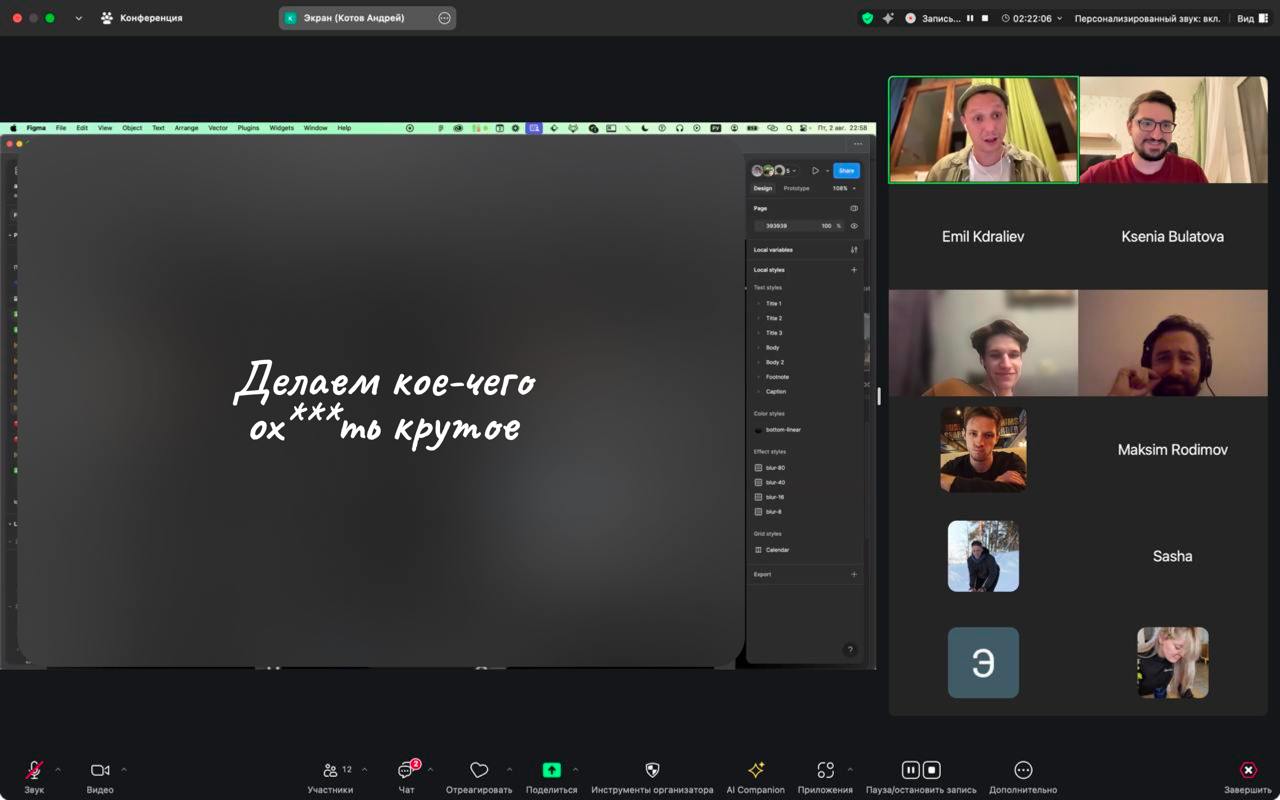1280x800 pixels.
Task: Open the Приложения apps icon
Action: [825, 771]
